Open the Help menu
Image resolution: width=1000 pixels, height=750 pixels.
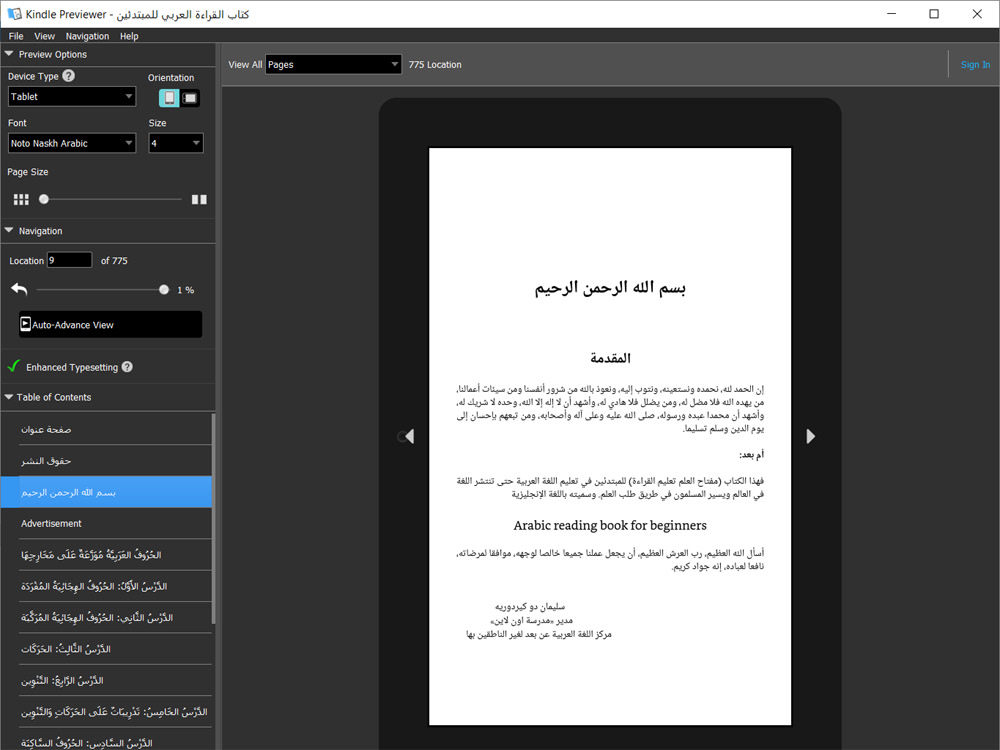click(x=129, y=36)
